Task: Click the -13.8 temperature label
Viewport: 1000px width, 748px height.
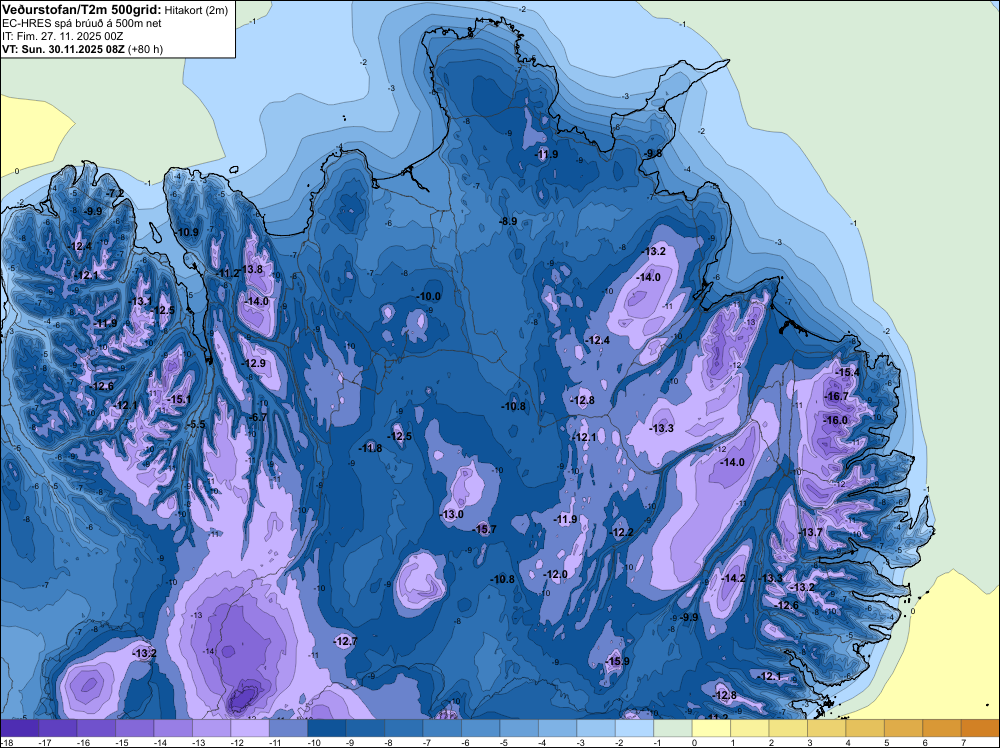Action: tap(251, 269)
